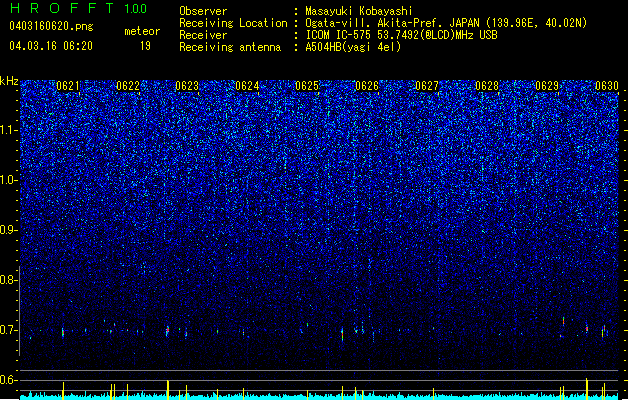
Task: Select the 0.7 frequency axis label
Action: click(8, 330)
